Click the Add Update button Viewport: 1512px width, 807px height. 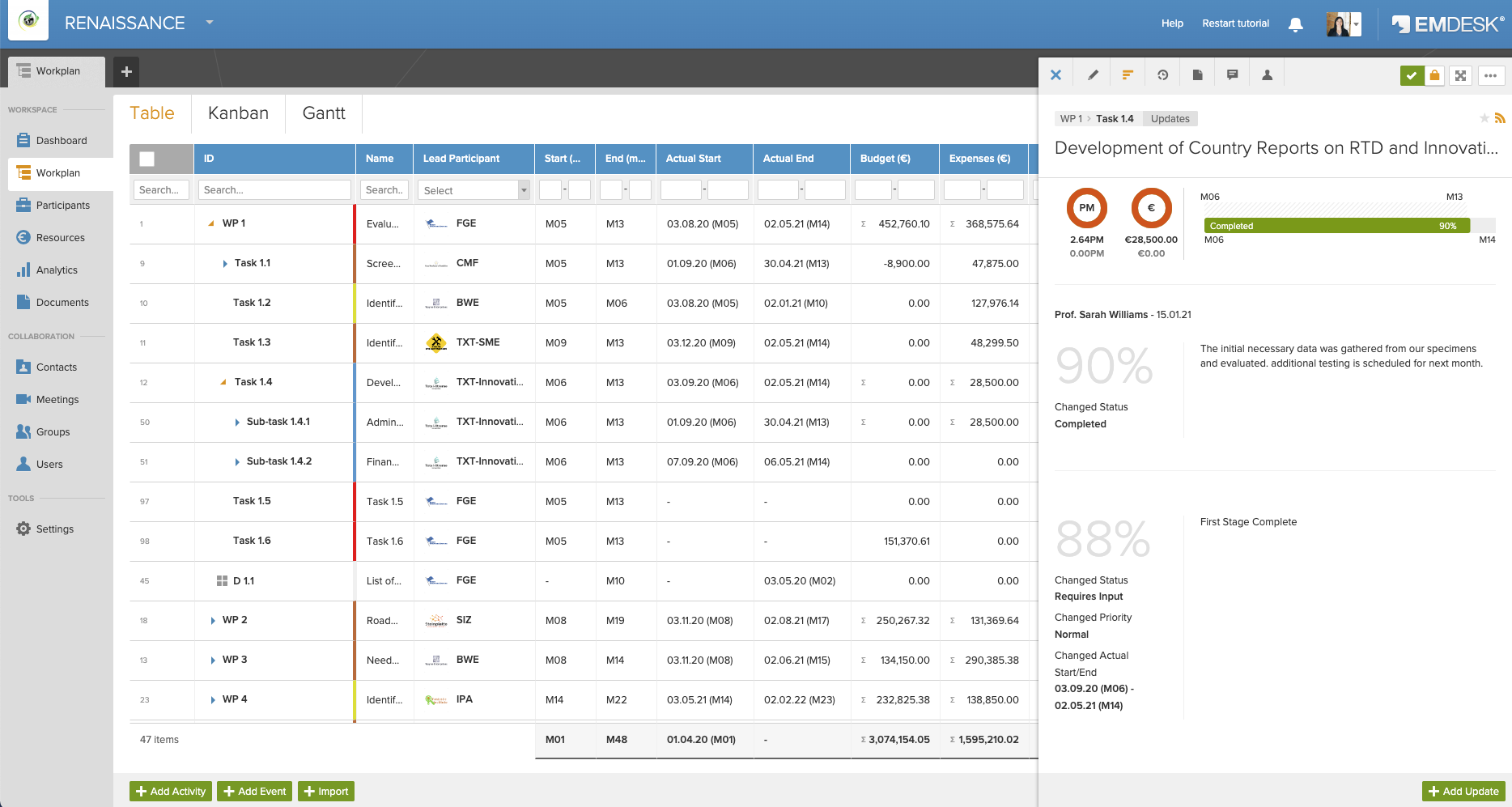(x=1463, y=791)
